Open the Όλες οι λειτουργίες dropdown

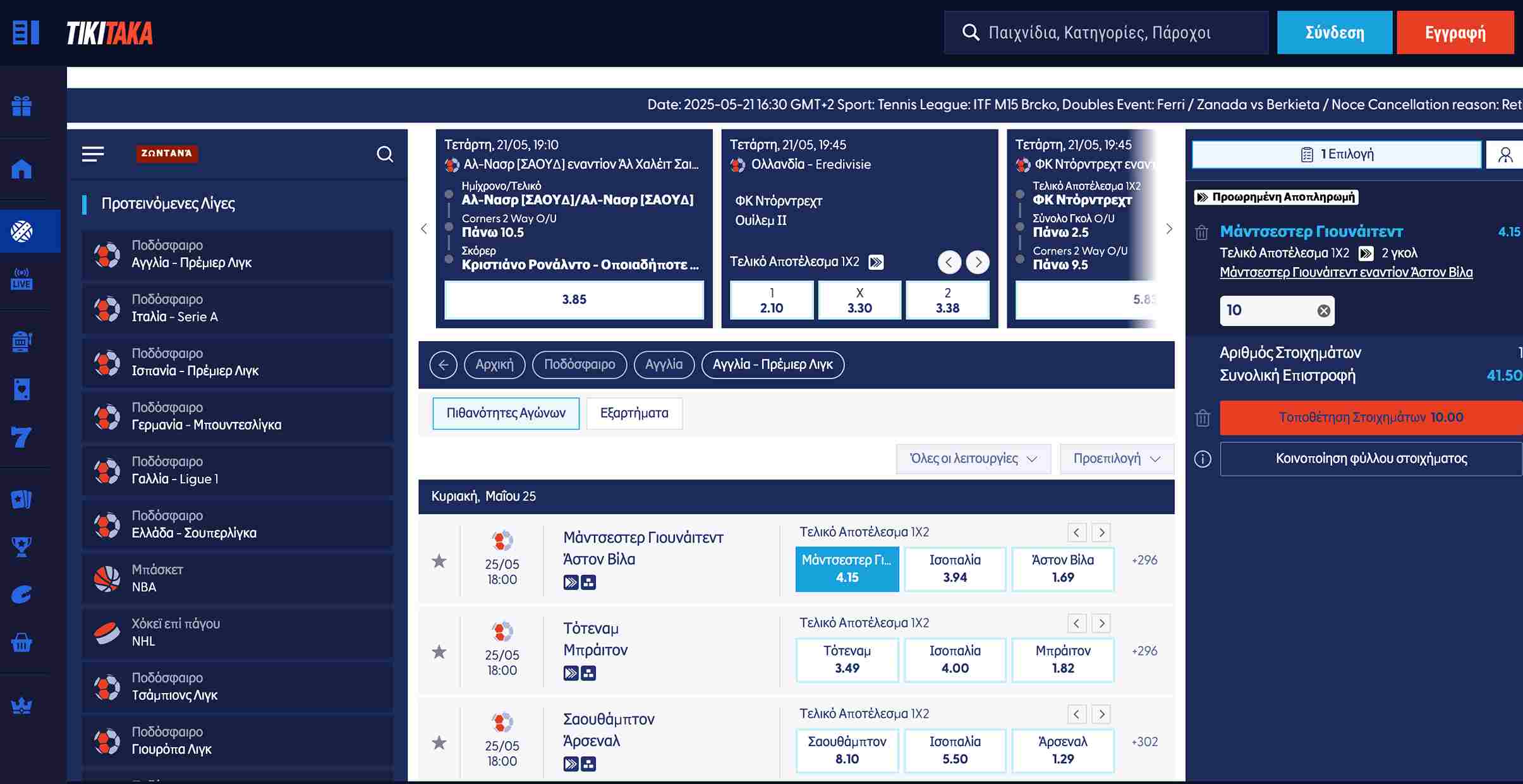(x=973, y=459)
